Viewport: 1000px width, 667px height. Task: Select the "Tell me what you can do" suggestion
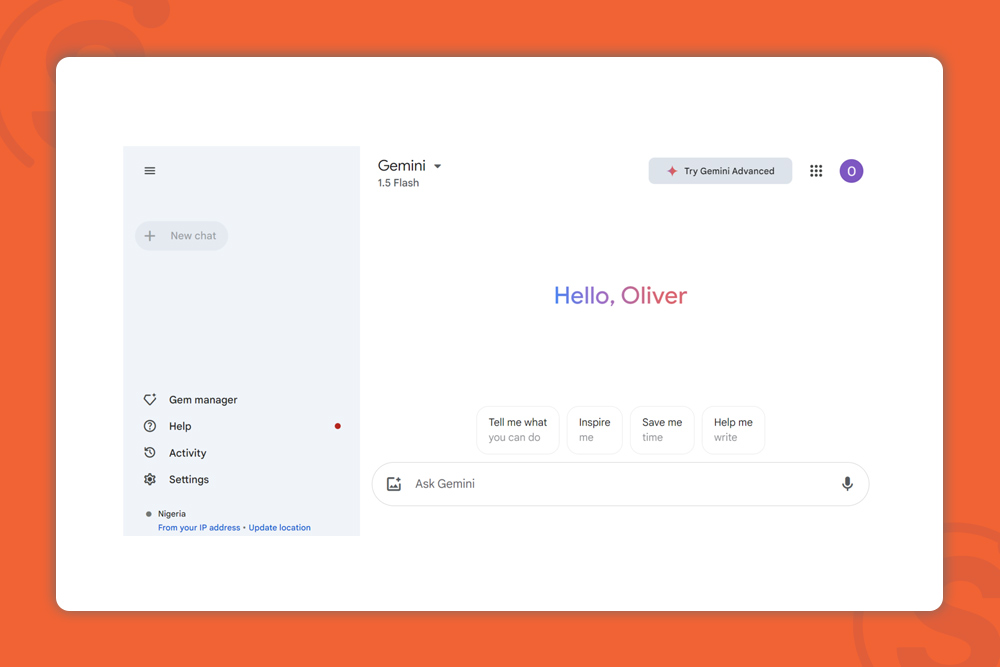518,430
